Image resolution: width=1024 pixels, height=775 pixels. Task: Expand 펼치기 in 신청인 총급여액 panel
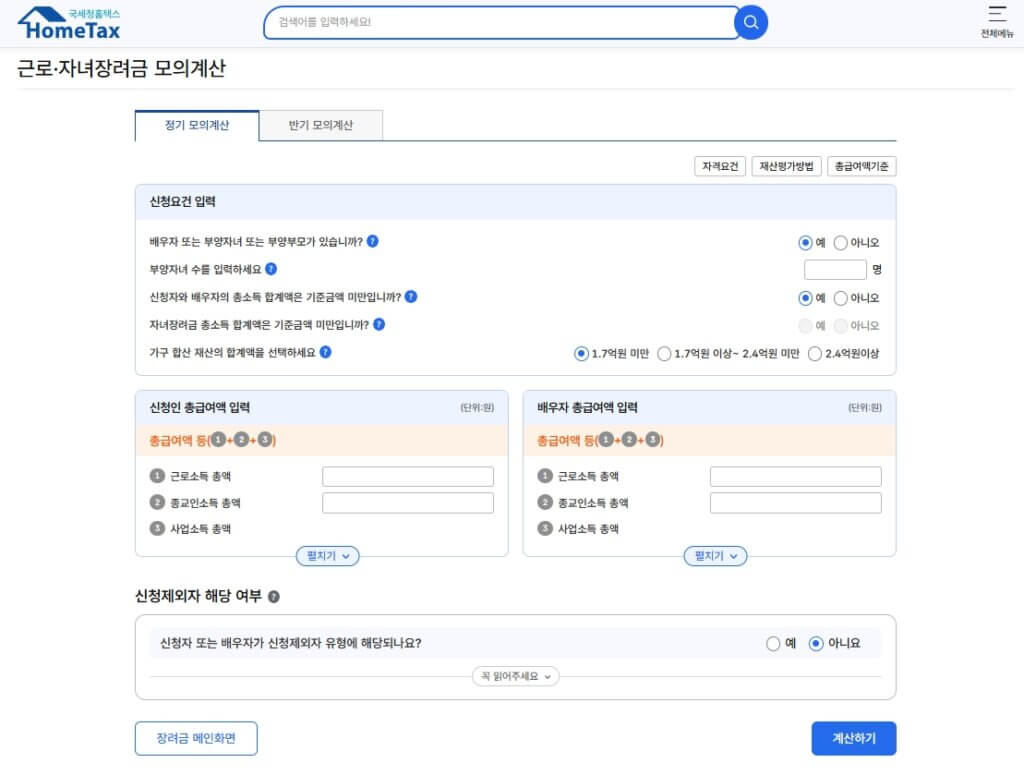pos(327,556)
